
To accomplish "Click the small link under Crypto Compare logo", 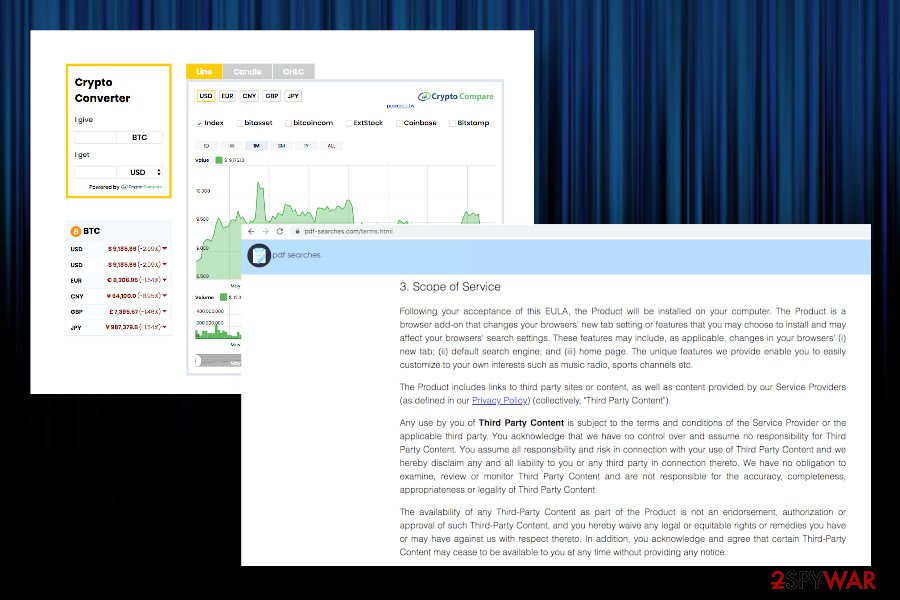I will point(400,106).
